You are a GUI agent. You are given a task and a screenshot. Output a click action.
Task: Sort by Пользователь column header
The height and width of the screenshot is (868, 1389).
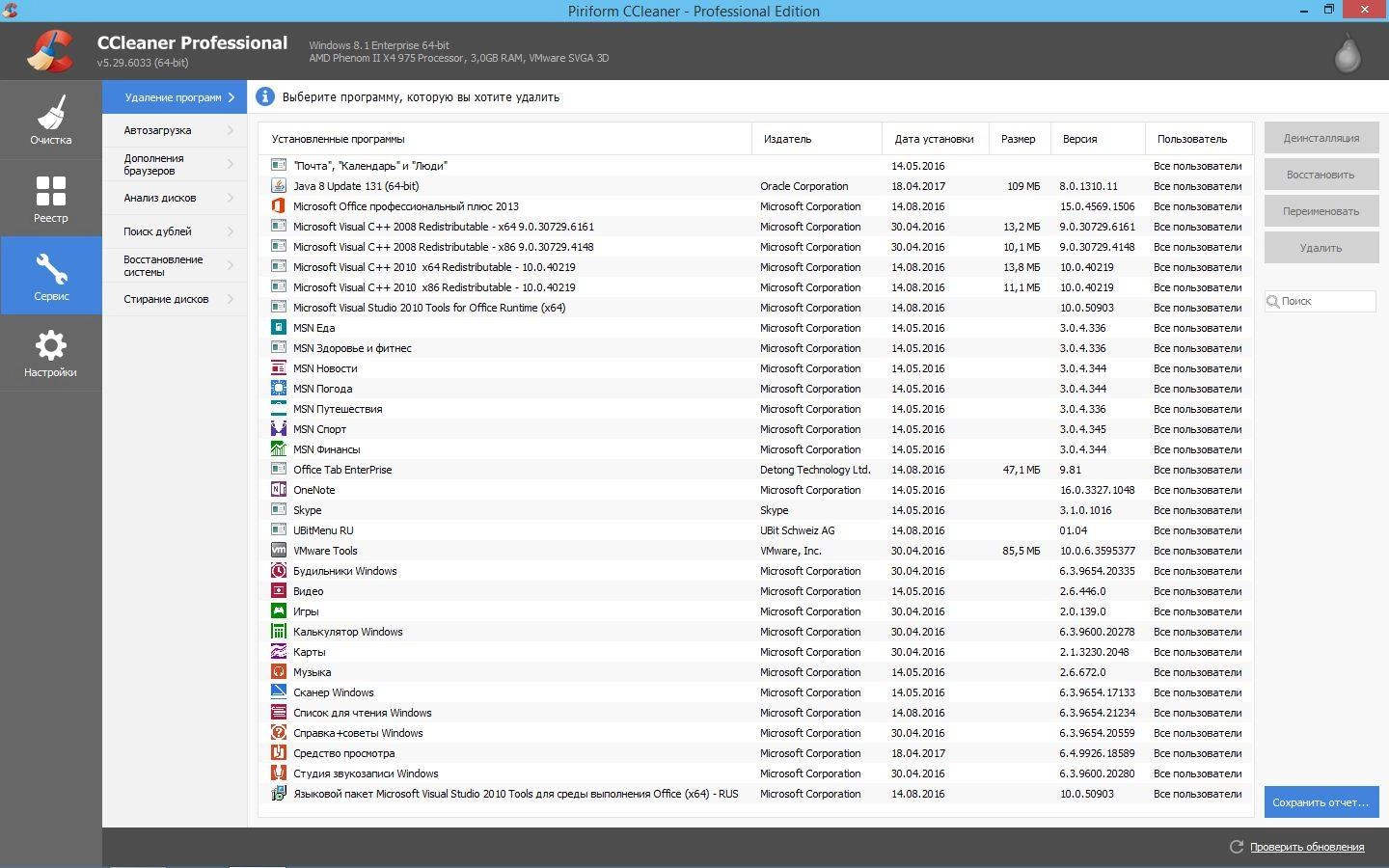pos(1199,139)
